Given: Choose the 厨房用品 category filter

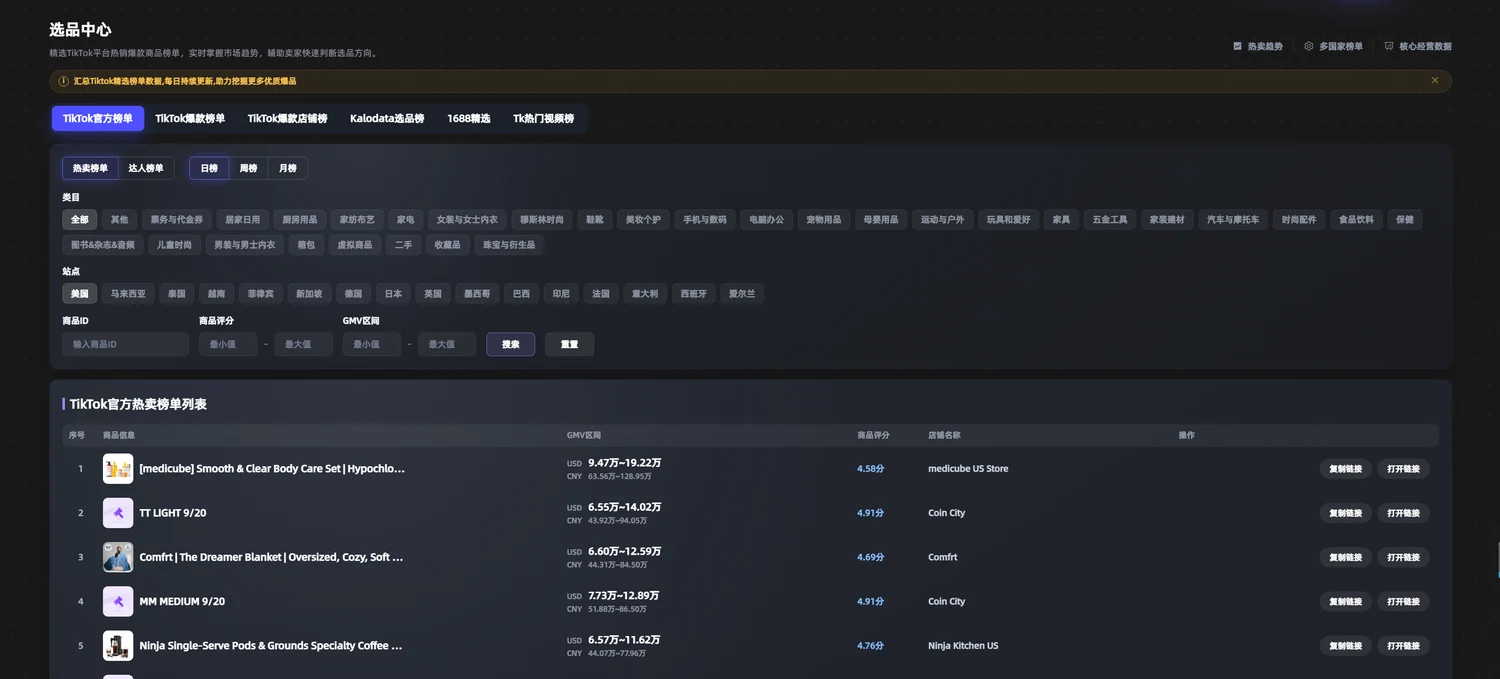Looking at the screenshot, I should 300,220.
